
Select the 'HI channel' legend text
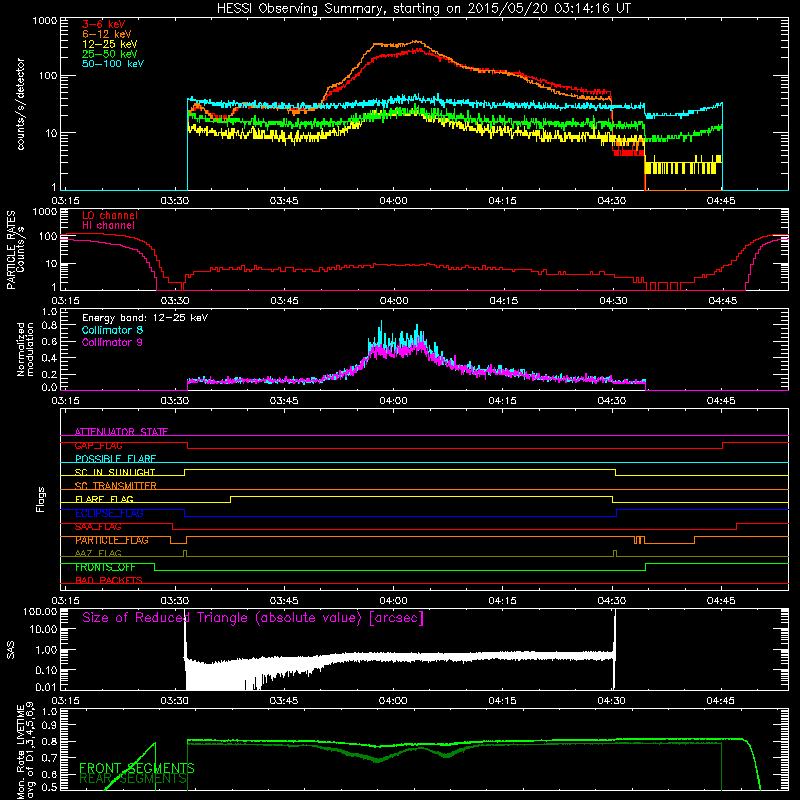(108, 226)
